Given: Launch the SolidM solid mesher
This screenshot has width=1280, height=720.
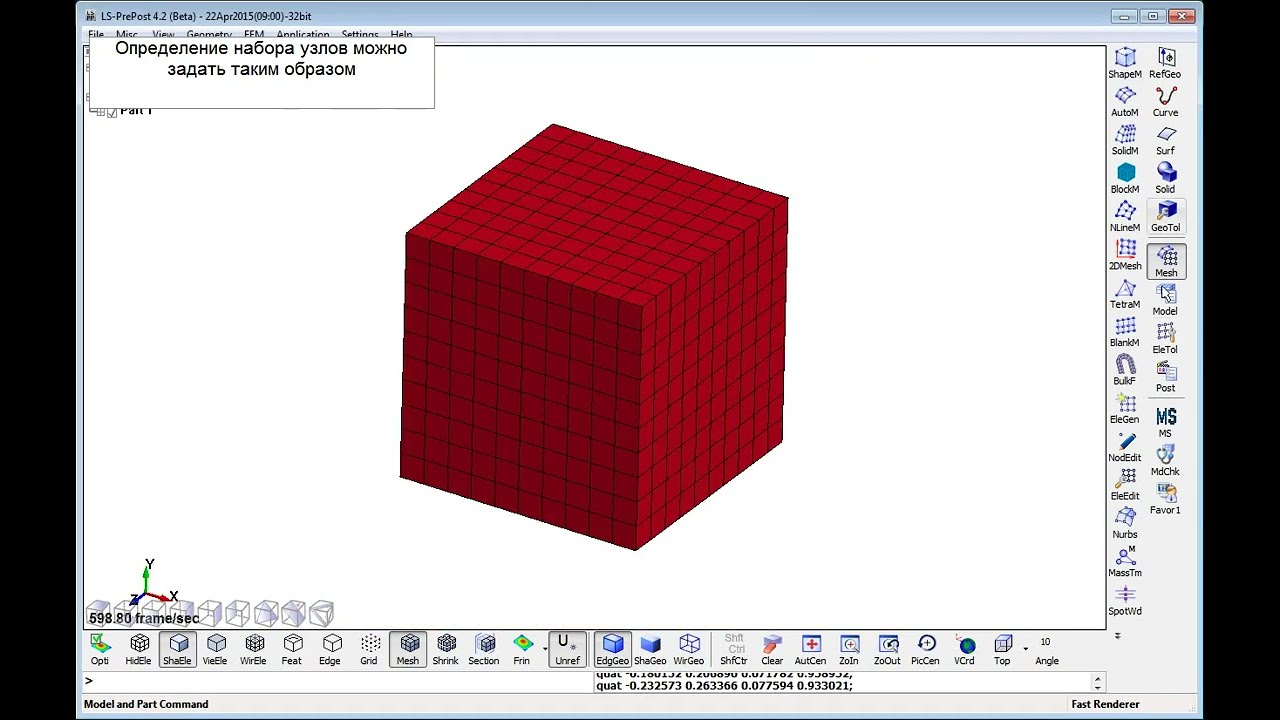Looking at the screenshot, I should click(1125, 140).
